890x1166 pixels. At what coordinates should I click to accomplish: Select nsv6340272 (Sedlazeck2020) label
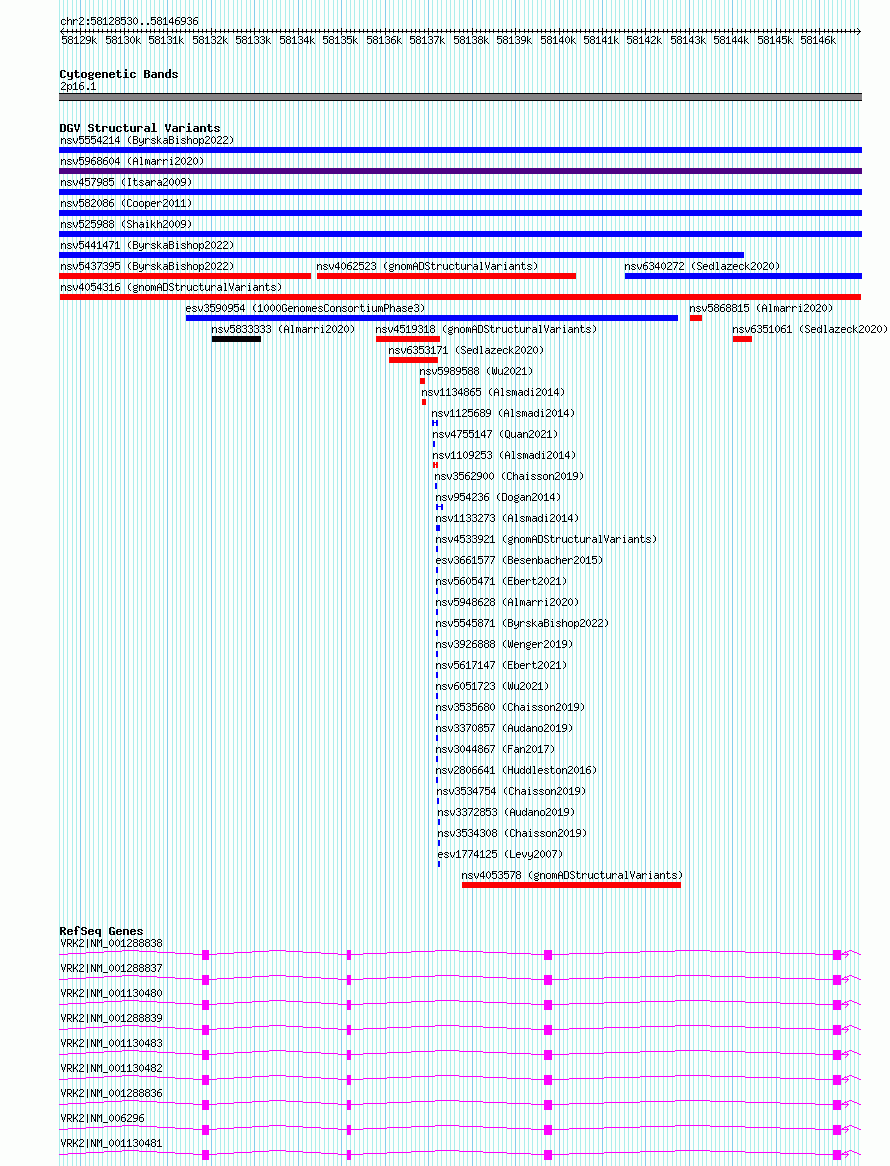tap(703, 266)
